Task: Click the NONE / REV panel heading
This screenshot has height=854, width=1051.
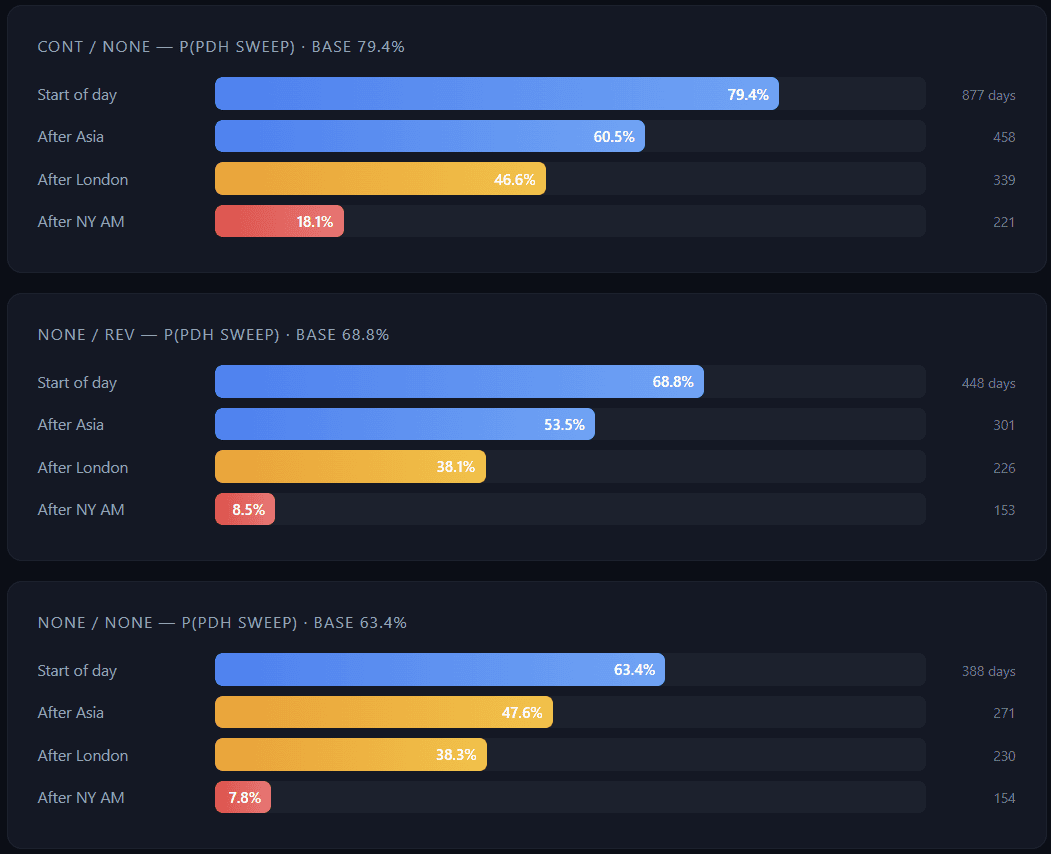Action: (x=213, y=335)
